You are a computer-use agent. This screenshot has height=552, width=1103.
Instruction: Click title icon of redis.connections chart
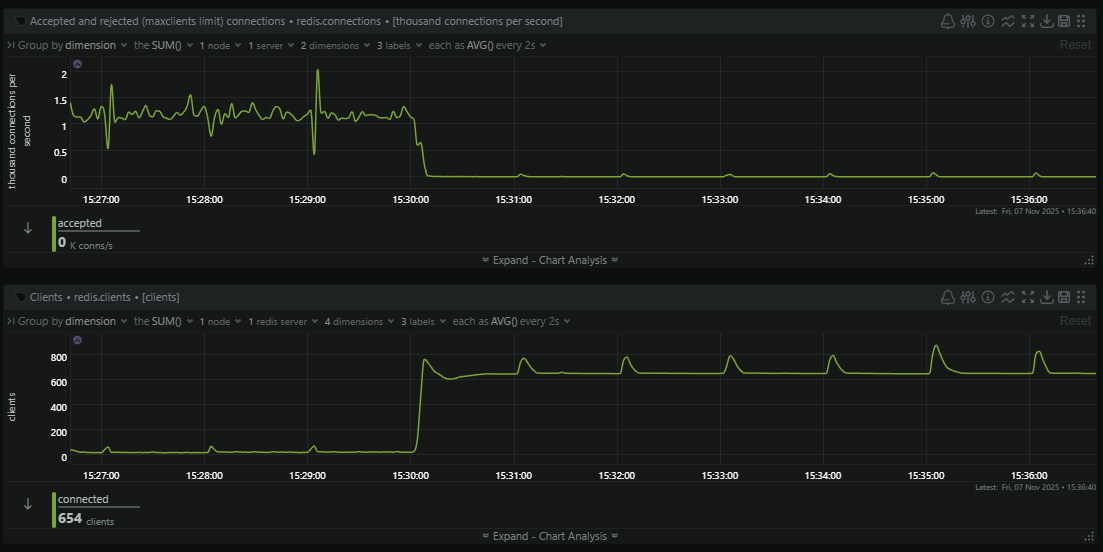click(x=20, y=22)
